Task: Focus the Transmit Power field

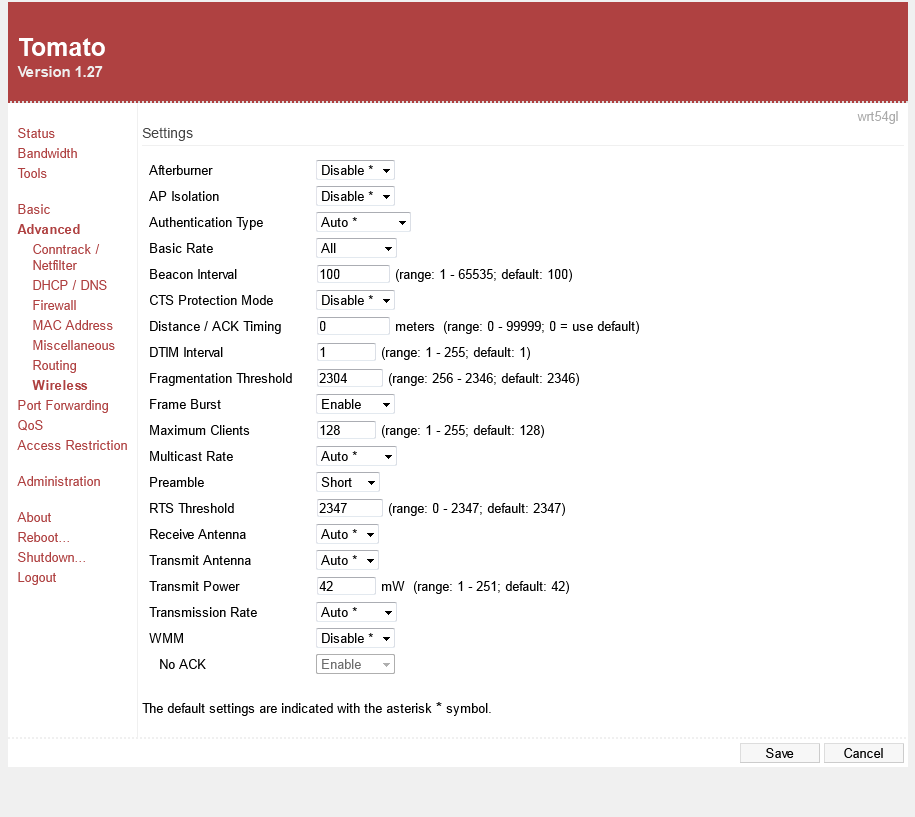Action: tap(346, 587)
